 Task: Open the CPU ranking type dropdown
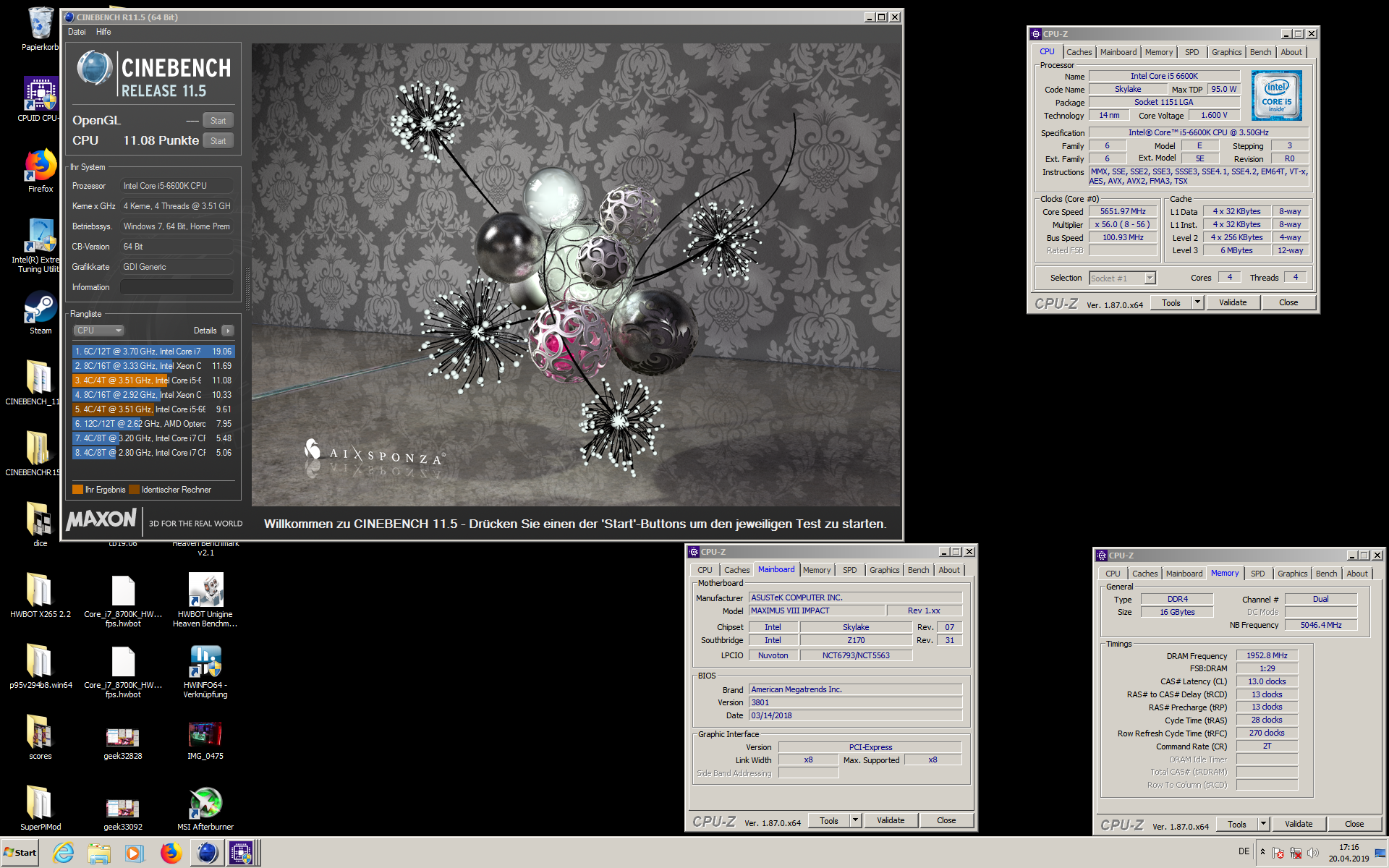tap(98, 331)
